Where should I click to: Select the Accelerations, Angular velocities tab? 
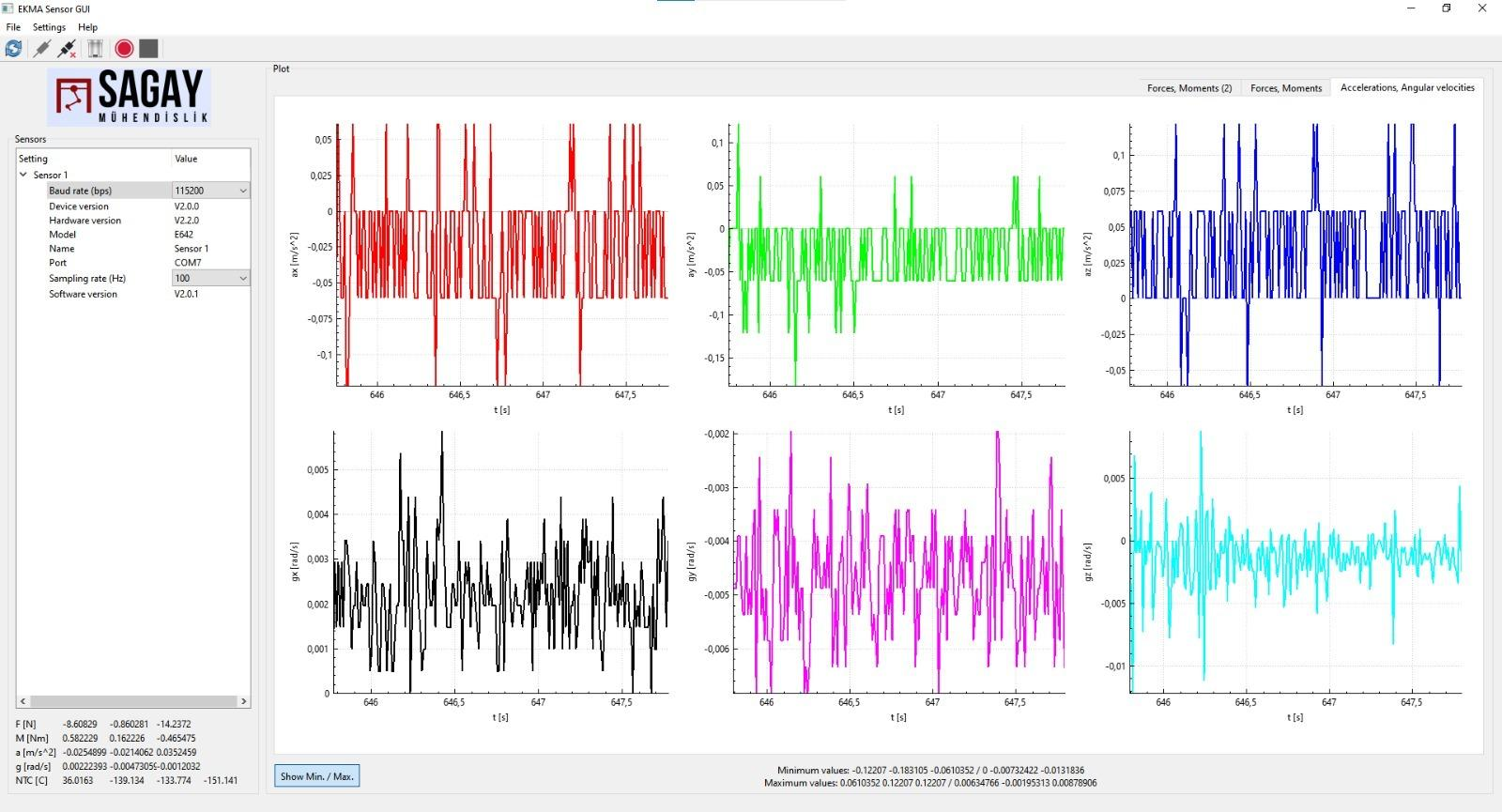tap(1406, 87)
